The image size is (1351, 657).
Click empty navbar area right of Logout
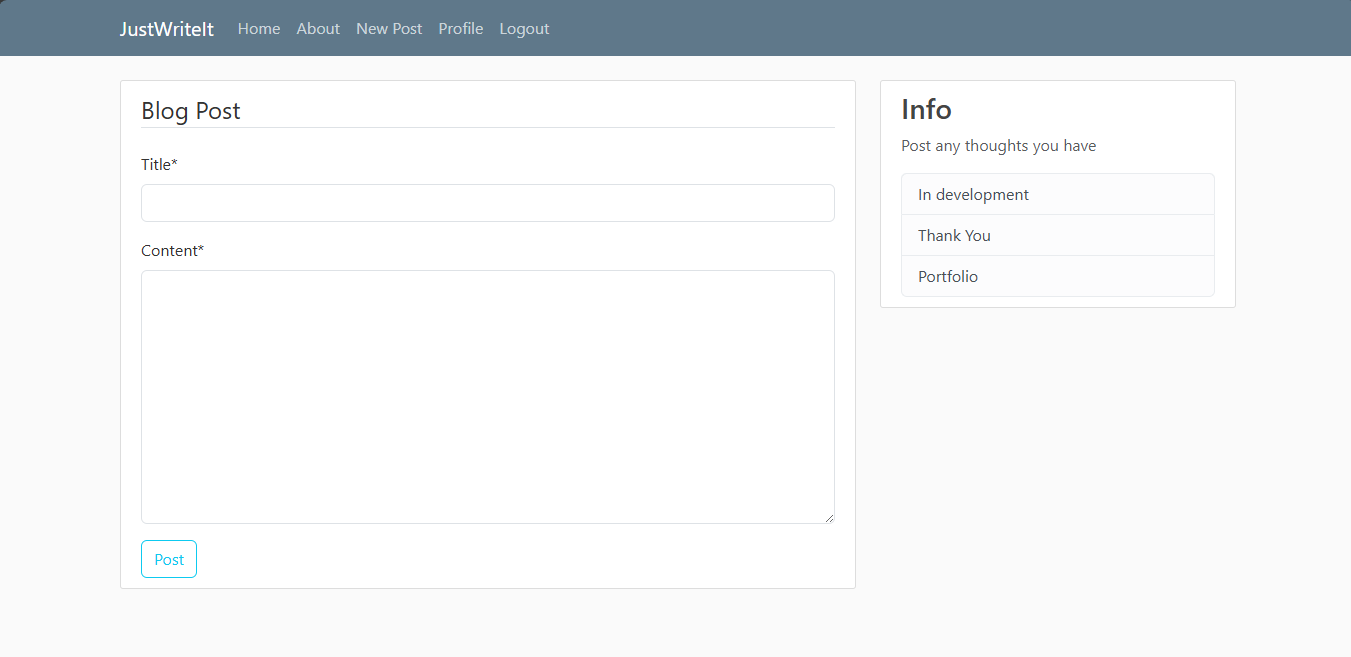[900, 29]
